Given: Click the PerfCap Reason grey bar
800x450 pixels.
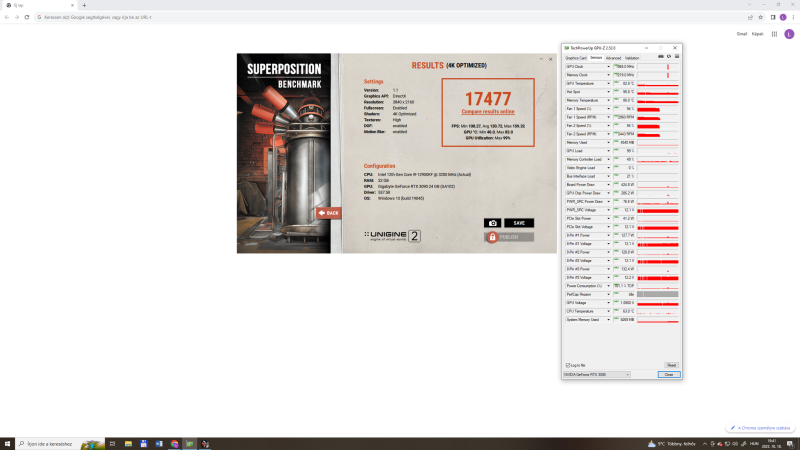Looking at the screenshot, I should (658, 294).
